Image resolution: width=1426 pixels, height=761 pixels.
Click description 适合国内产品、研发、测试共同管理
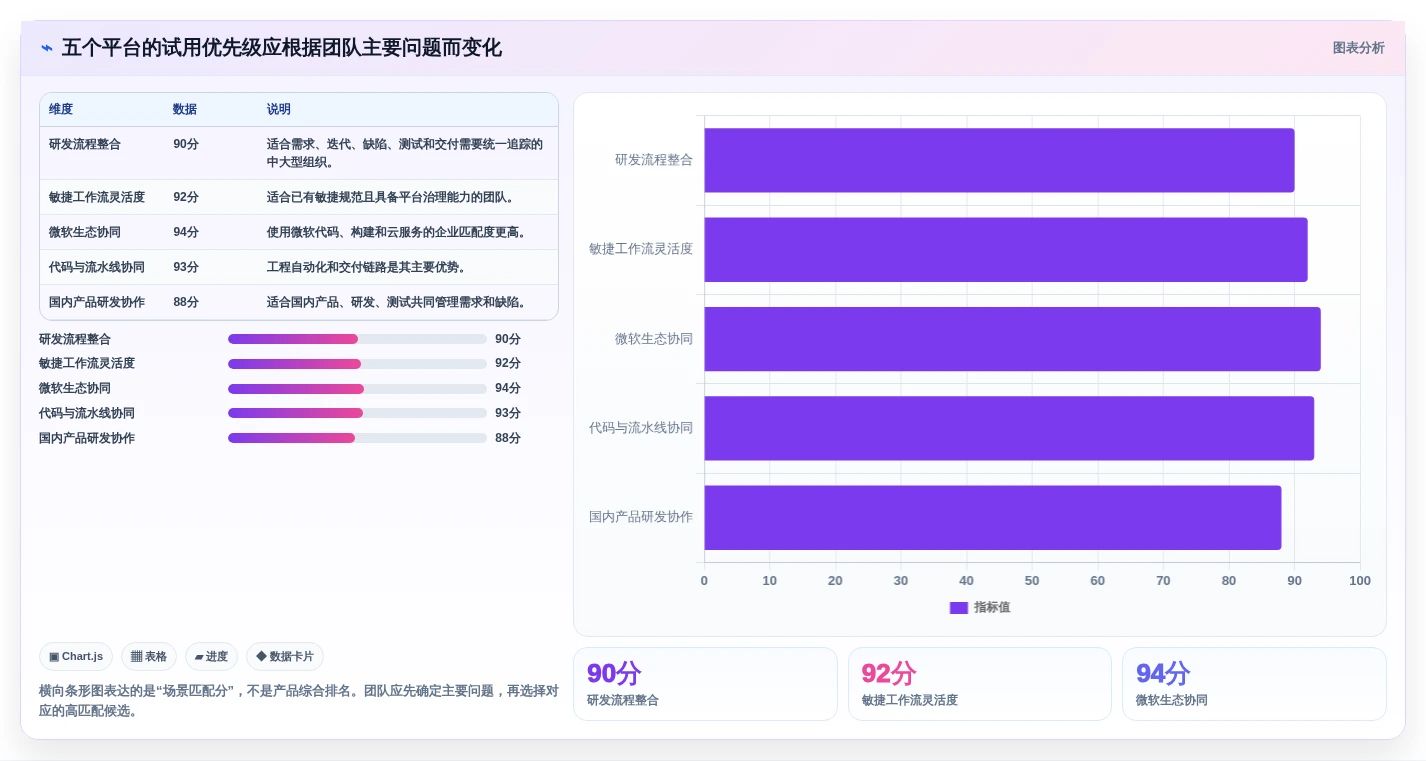click(x=397, y=302)
